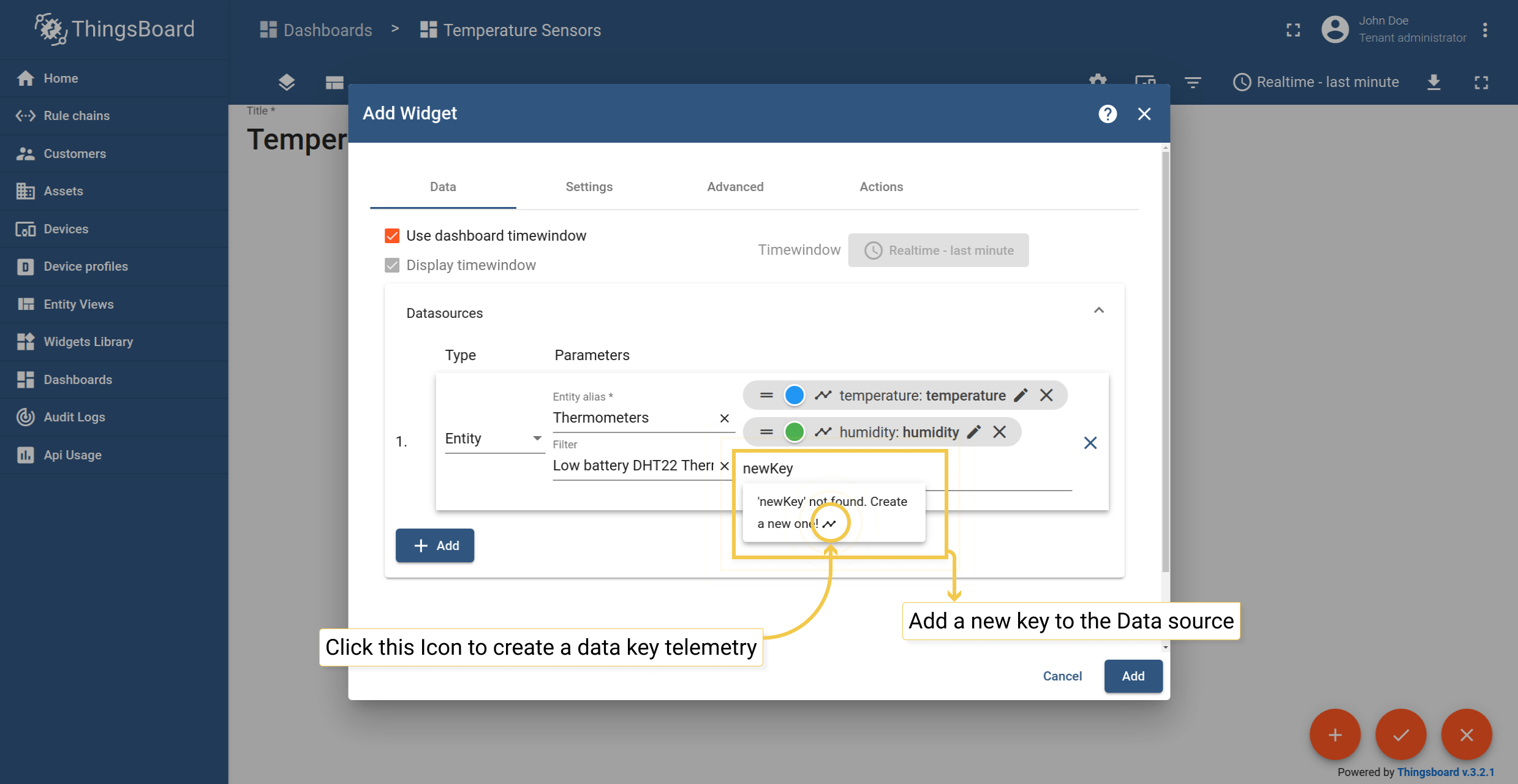Click Temperature Sensors breadcrumb
1518x784 pixels.
(x=510, y=30)
